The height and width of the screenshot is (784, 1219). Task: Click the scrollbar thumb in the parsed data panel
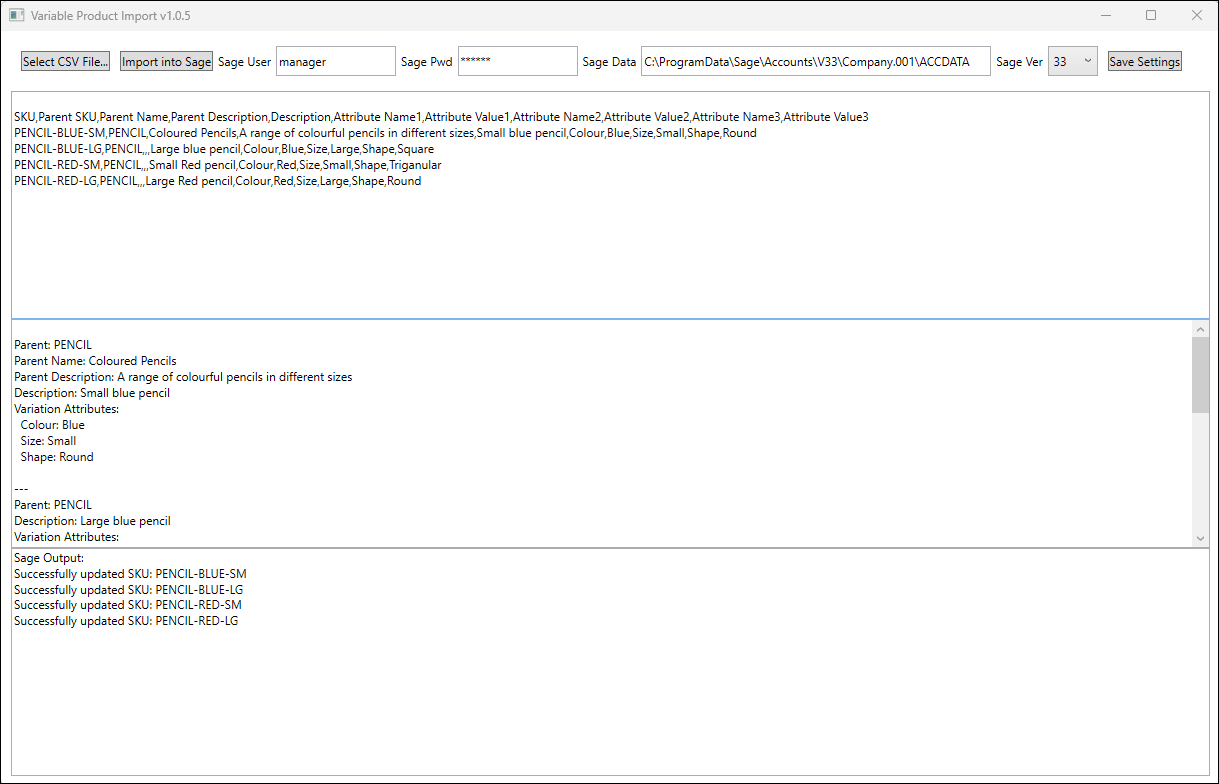point(1201,374)
